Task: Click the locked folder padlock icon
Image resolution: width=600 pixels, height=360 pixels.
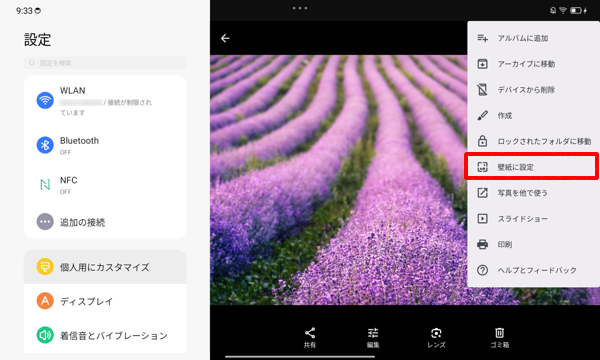Action: pos(483,141)
